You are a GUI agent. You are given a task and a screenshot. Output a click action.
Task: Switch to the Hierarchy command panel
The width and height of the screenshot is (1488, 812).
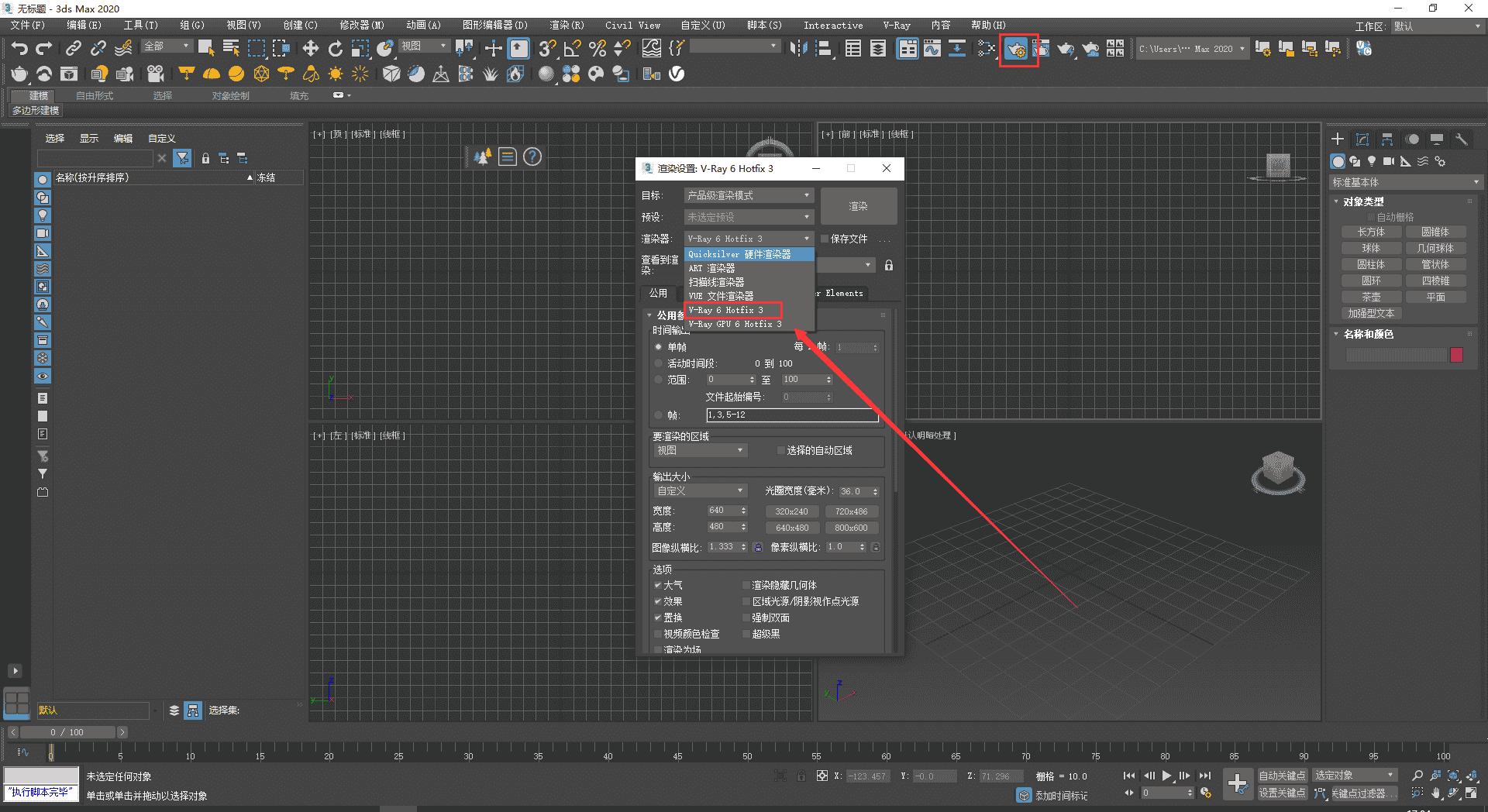[x=1387, y=139]
